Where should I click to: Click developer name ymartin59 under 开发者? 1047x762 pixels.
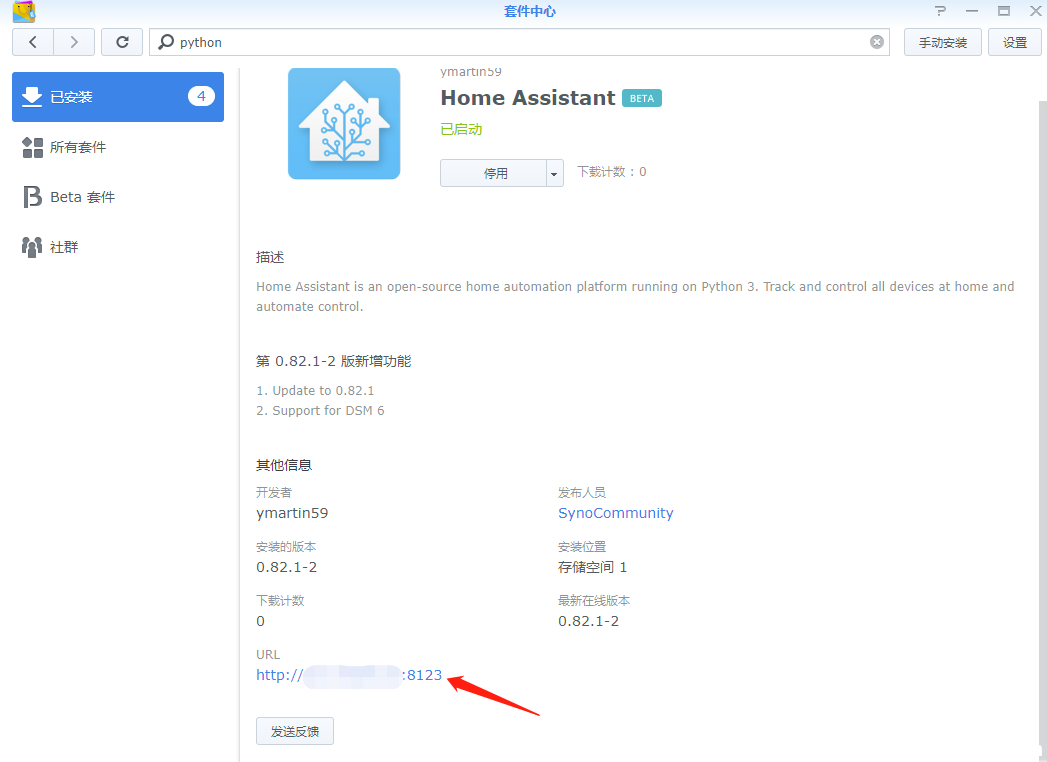(x=292, y=513)
